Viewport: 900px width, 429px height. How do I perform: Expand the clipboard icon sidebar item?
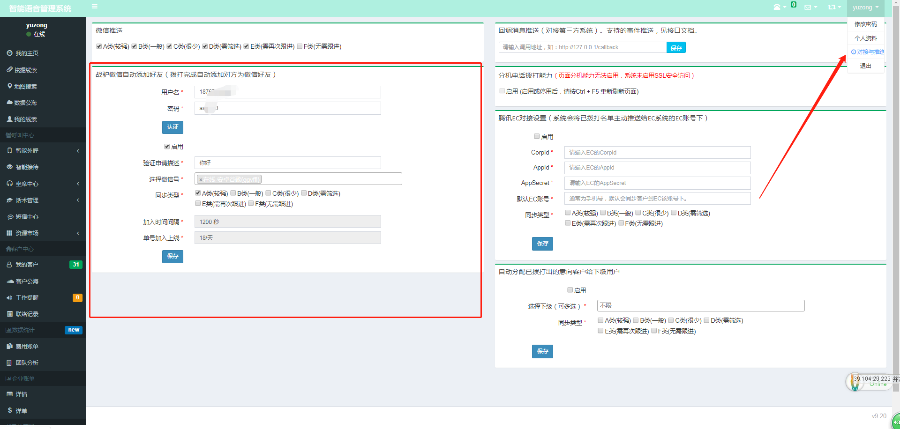click(x=43, y=150)
